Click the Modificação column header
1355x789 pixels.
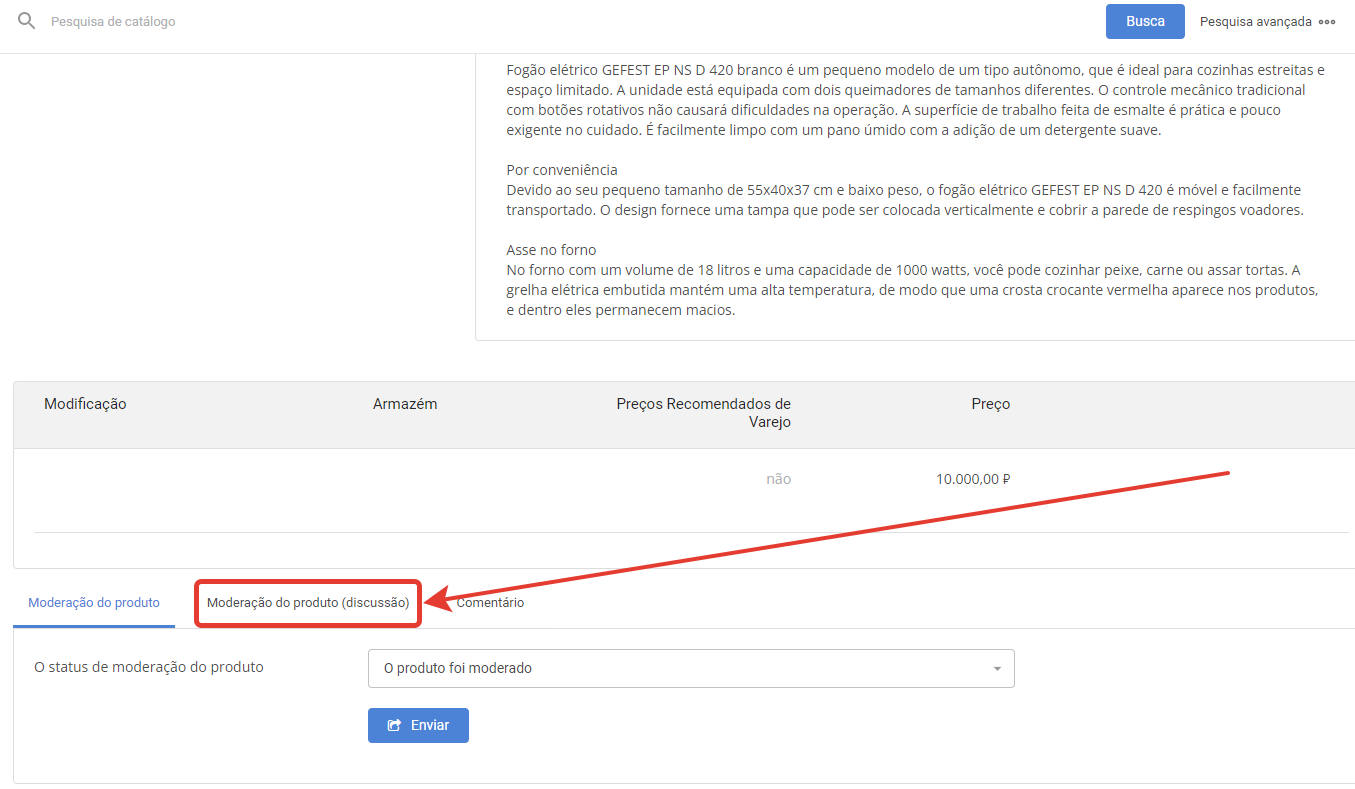tap(85, 404)
